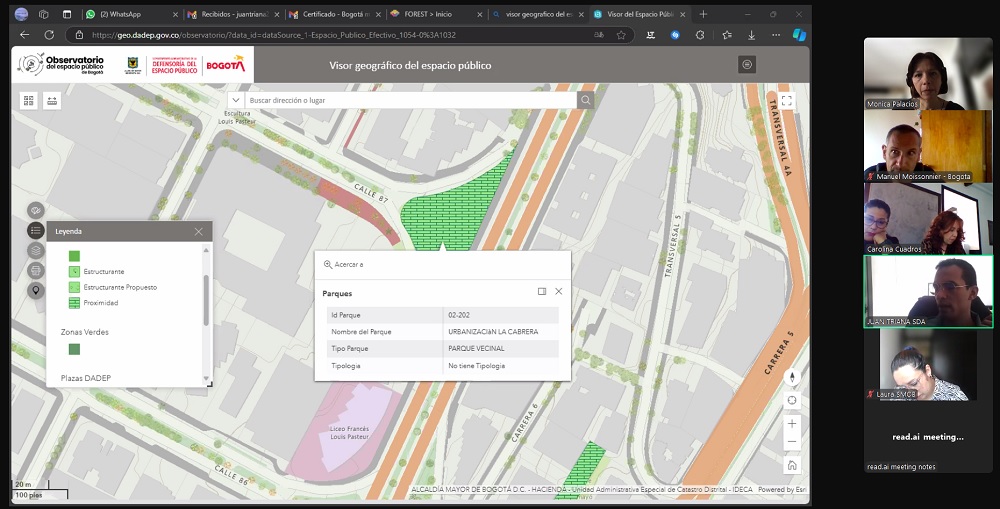This screenshot has height=509, width=1000.
Task: Zoom in on the map
Action: click(x=792, y=424)
